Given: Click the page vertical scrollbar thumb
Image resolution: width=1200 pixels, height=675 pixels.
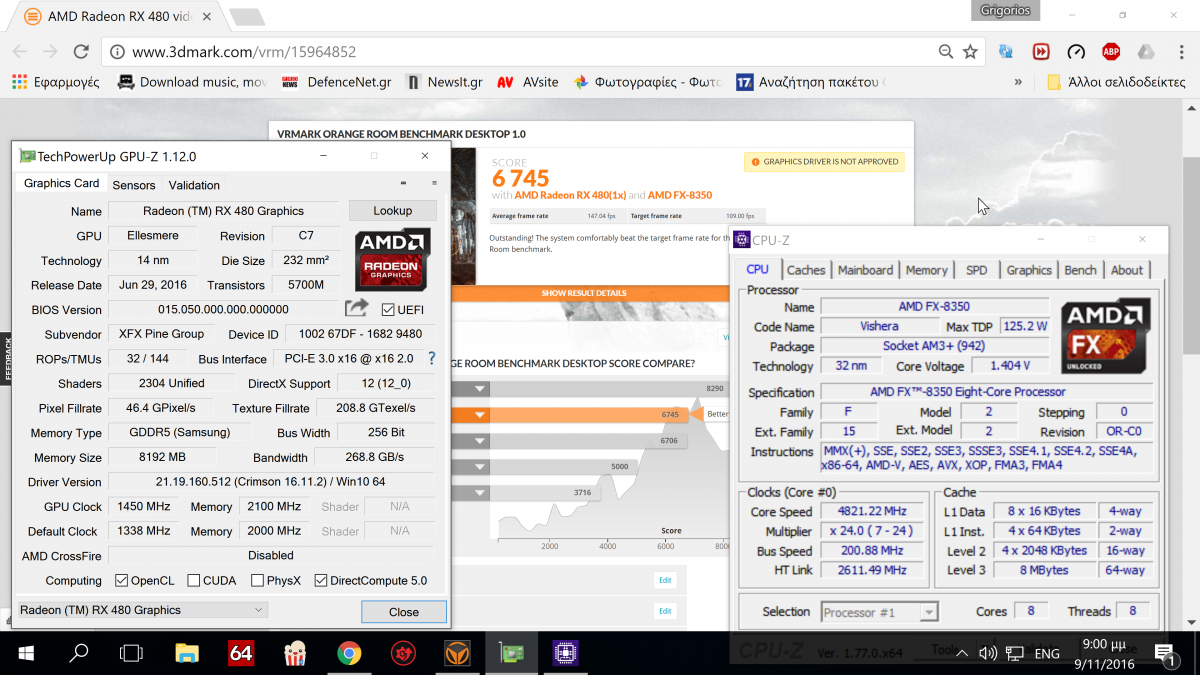Looking at the screenshot, I should coord(1191,255).
